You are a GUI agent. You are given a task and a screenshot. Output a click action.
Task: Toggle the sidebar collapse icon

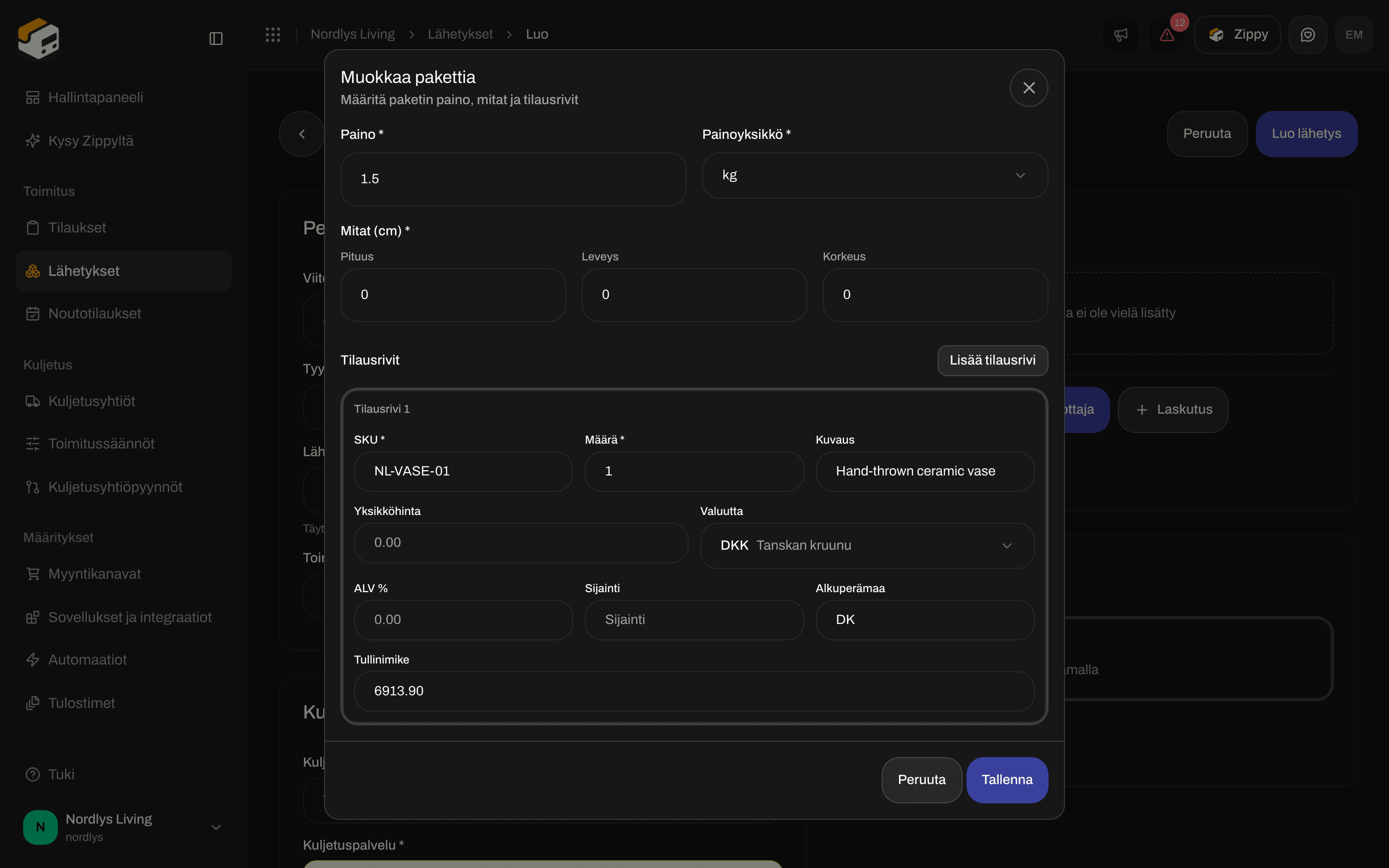216,39
